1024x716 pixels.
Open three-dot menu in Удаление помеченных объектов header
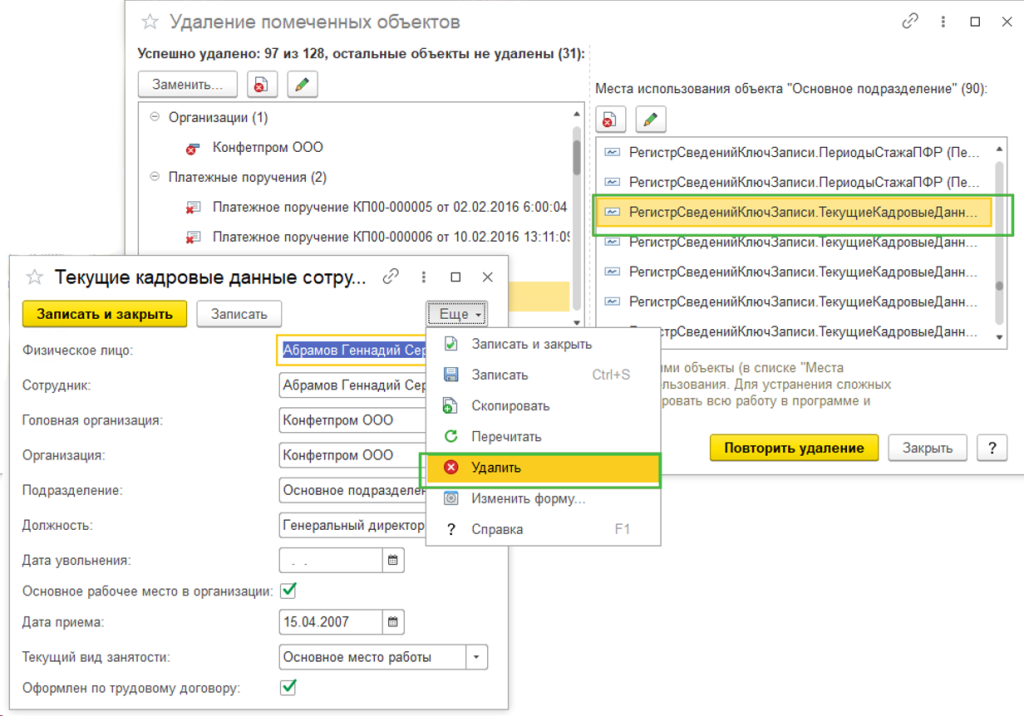(943, 22)
